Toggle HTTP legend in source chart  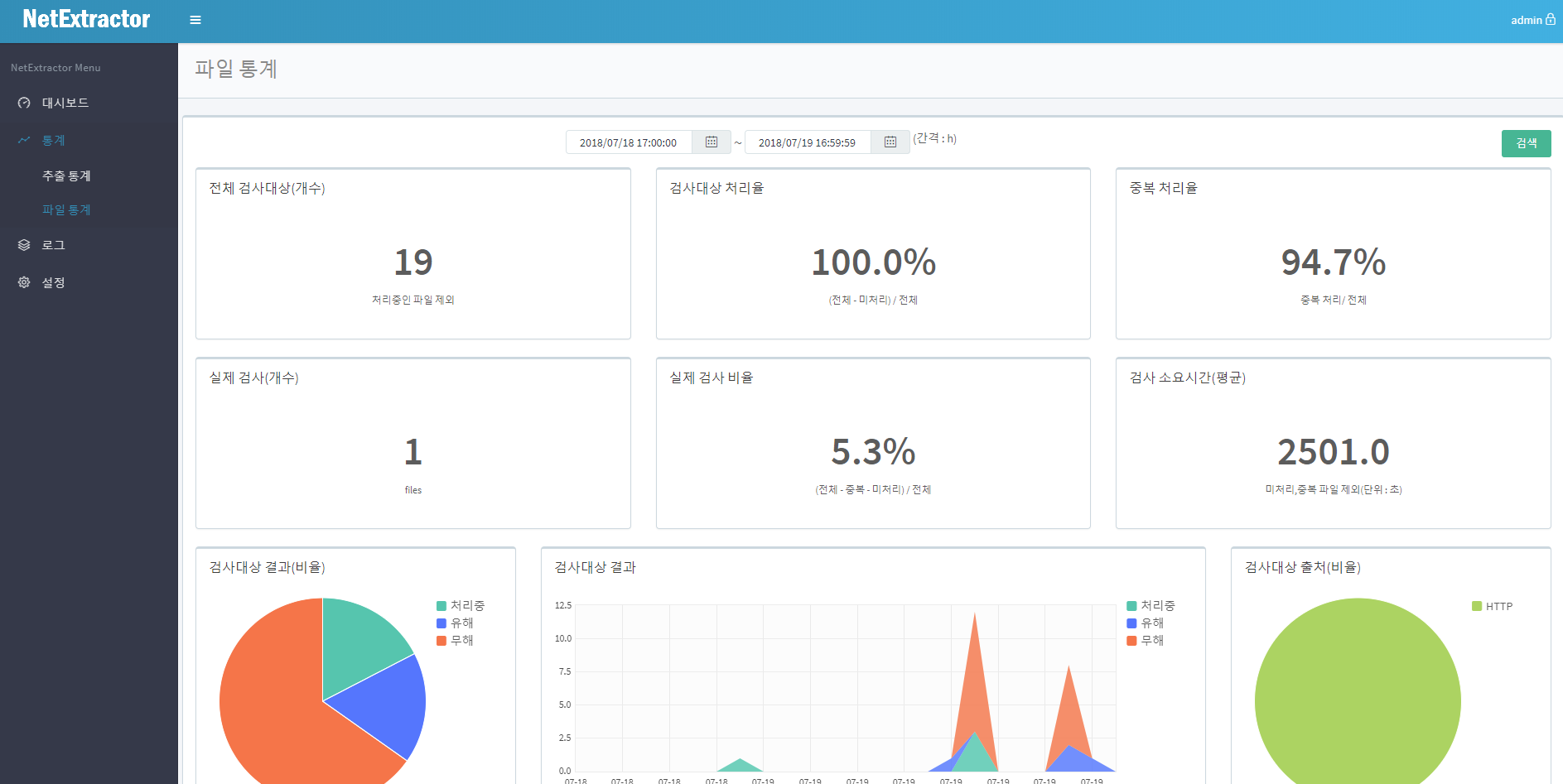pyautogui.click(x=1492, y=607)
